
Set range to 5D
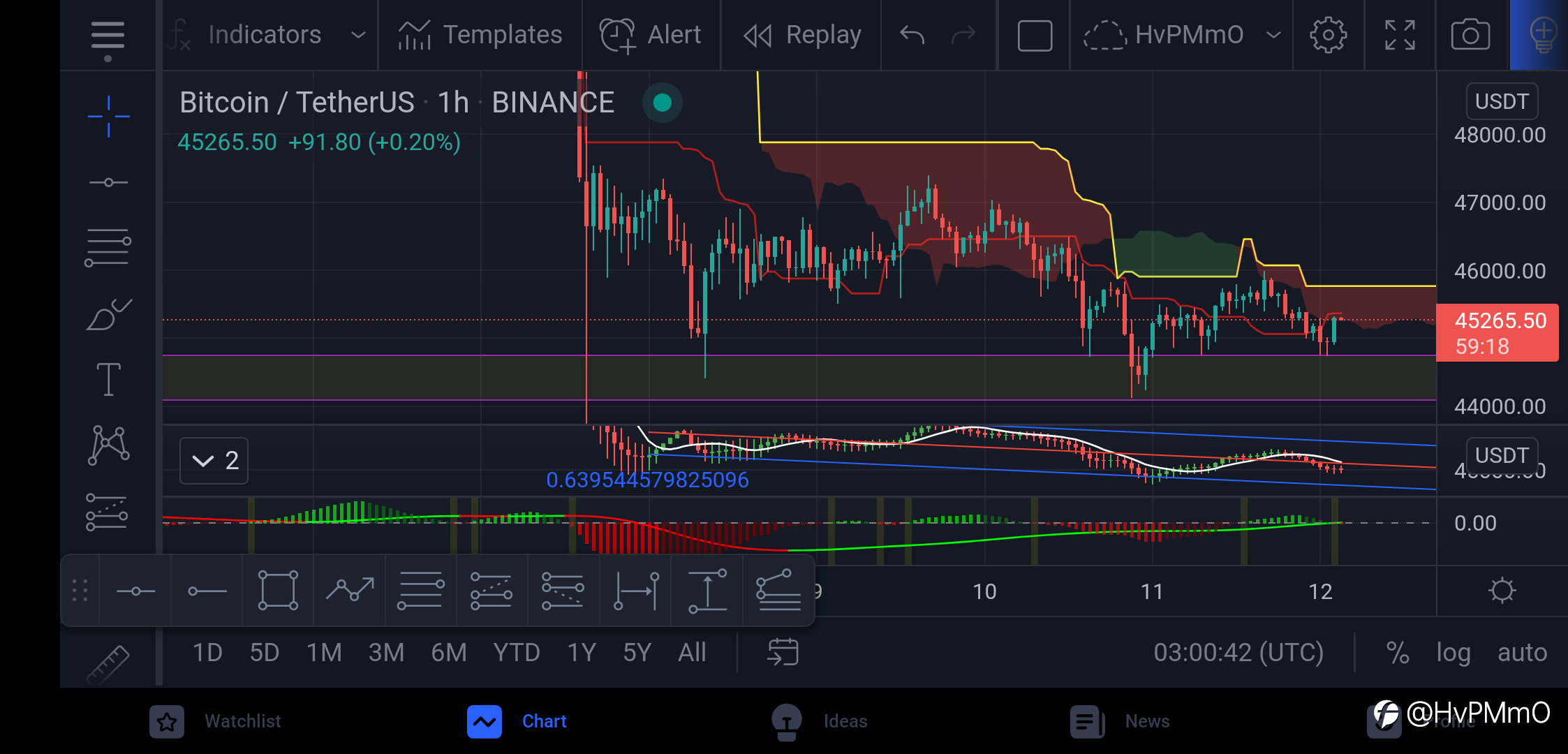click(x=265, y=653)
